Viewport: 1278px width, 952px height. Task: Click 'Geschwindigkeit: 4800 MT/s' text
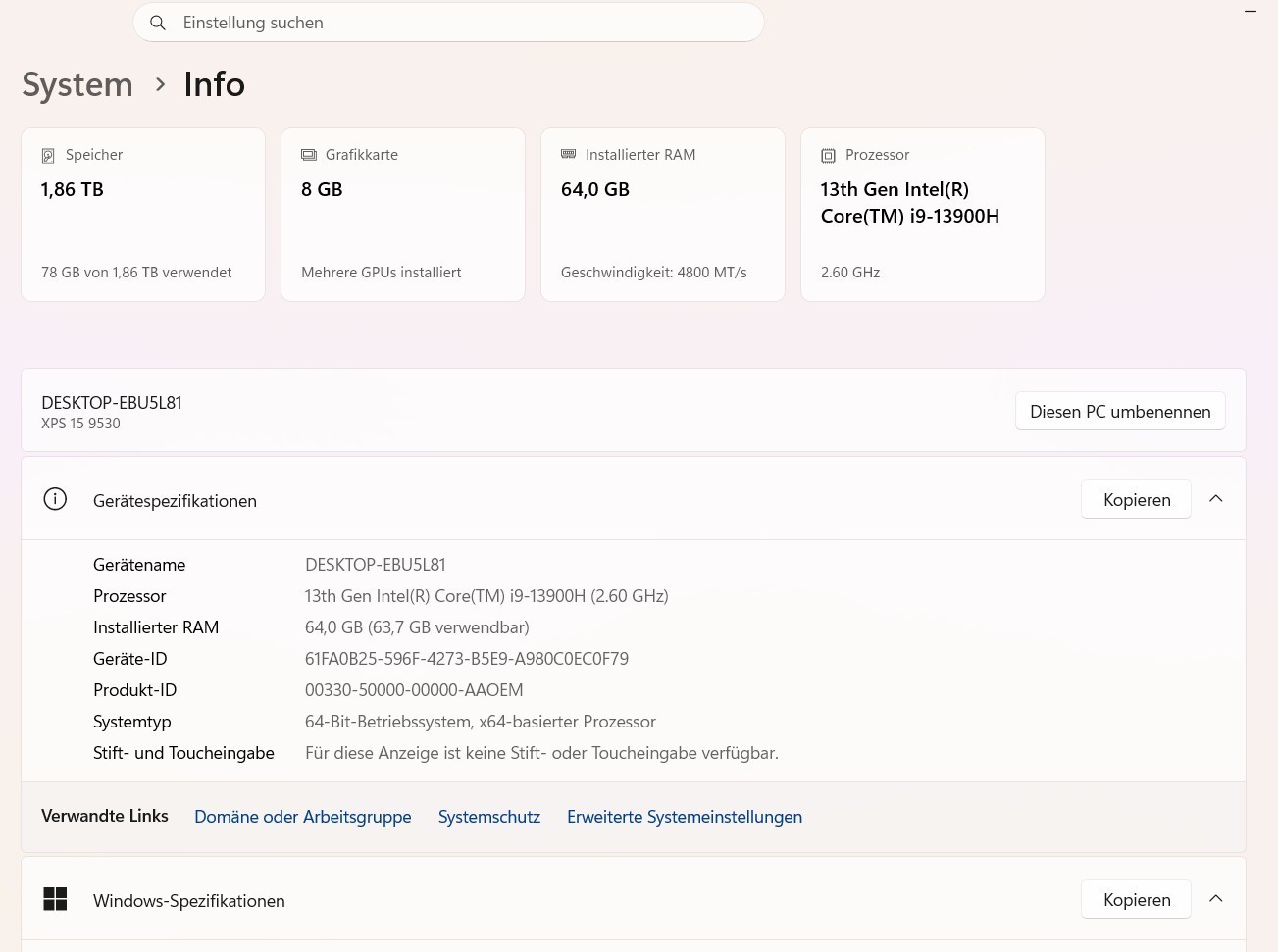pyautogui.click(x=654, y=273)
